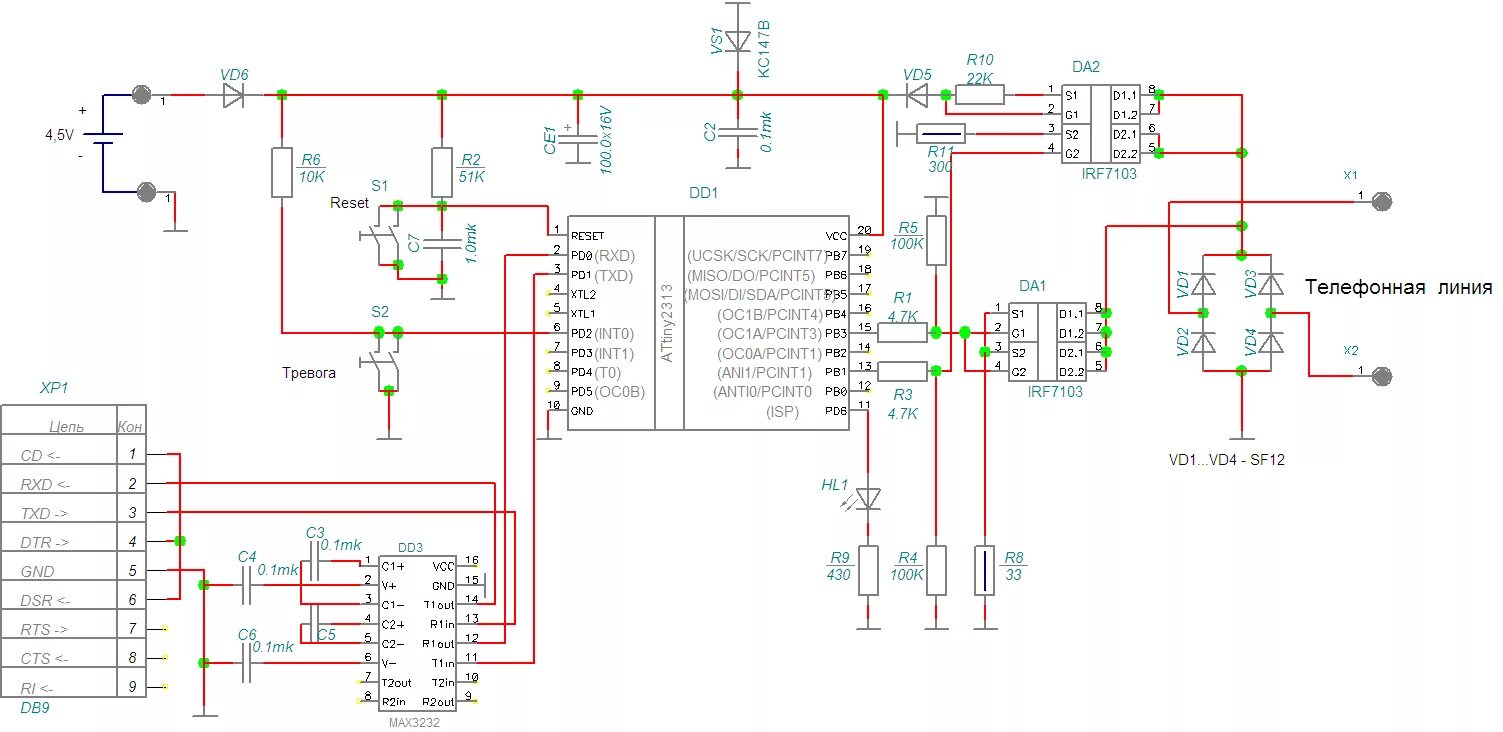Click the Телефонная линия caption
This screenshot has width=1503, height=732.
[x=1398, y=288]
